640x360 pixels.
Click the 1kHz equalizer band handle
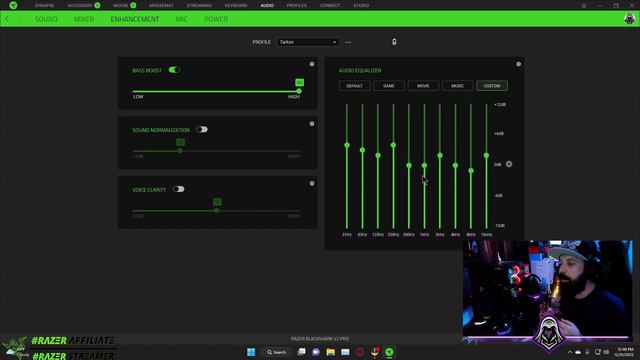click(424, 165)
